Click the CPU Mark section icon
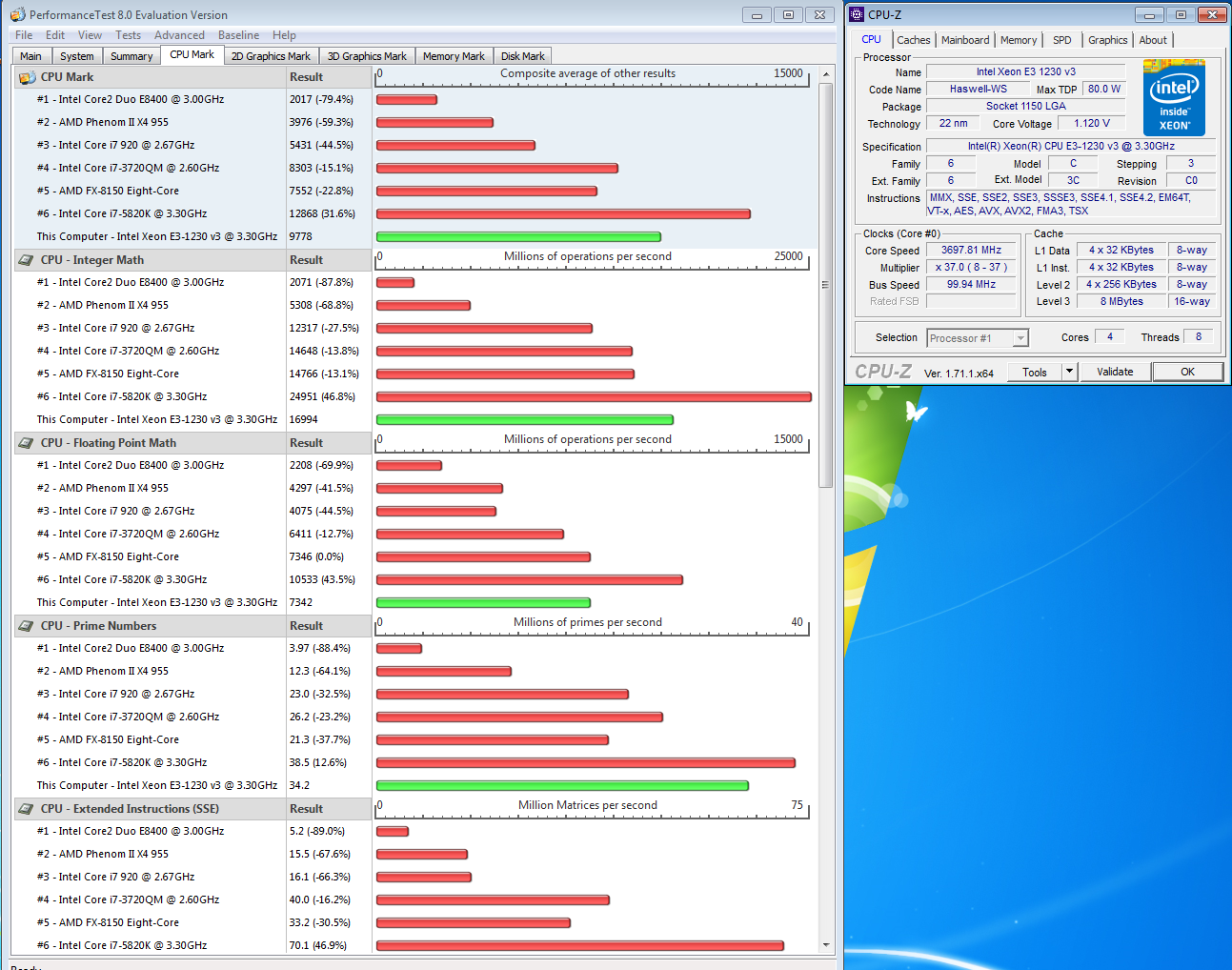The width and height of the screenshot is (1232, 970). [27, 77]
